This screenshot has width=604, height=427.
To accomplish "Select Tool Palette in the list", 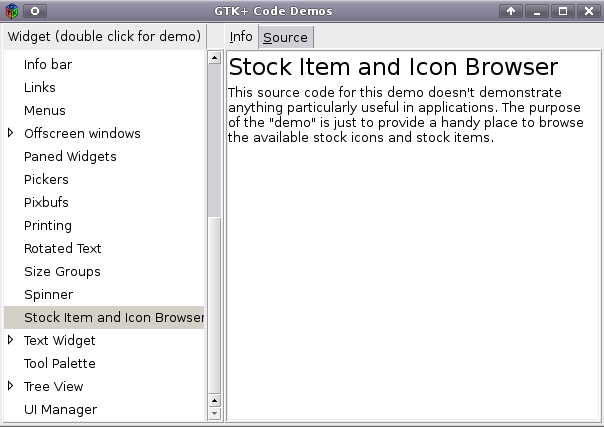I will [60, 363].
